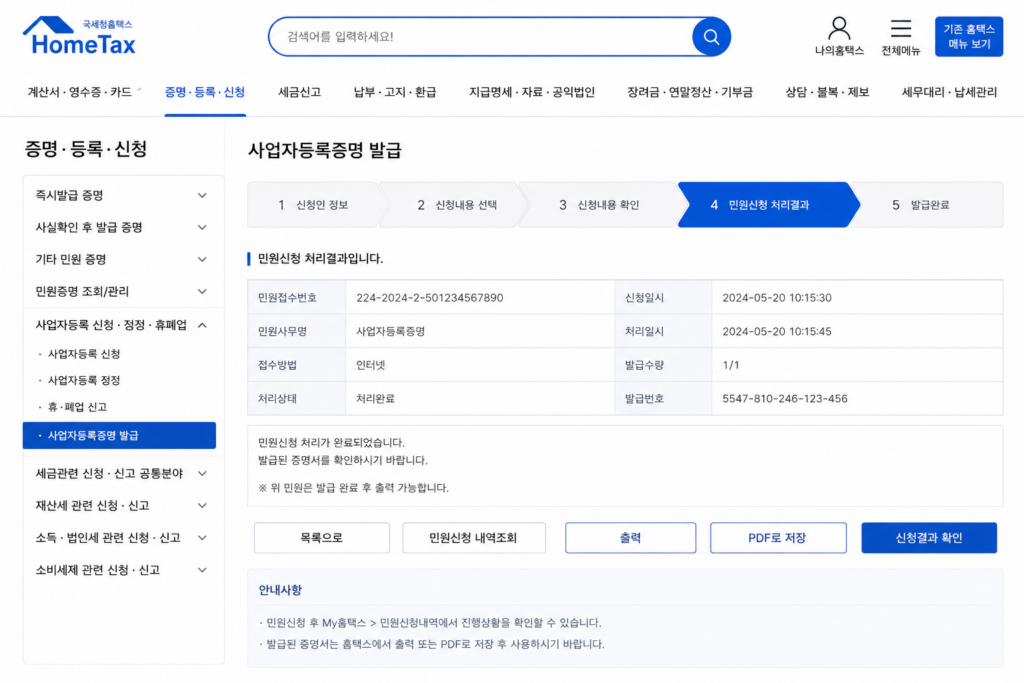Click the HomeTax logo
1024x683 pixels.
(79, 36)
